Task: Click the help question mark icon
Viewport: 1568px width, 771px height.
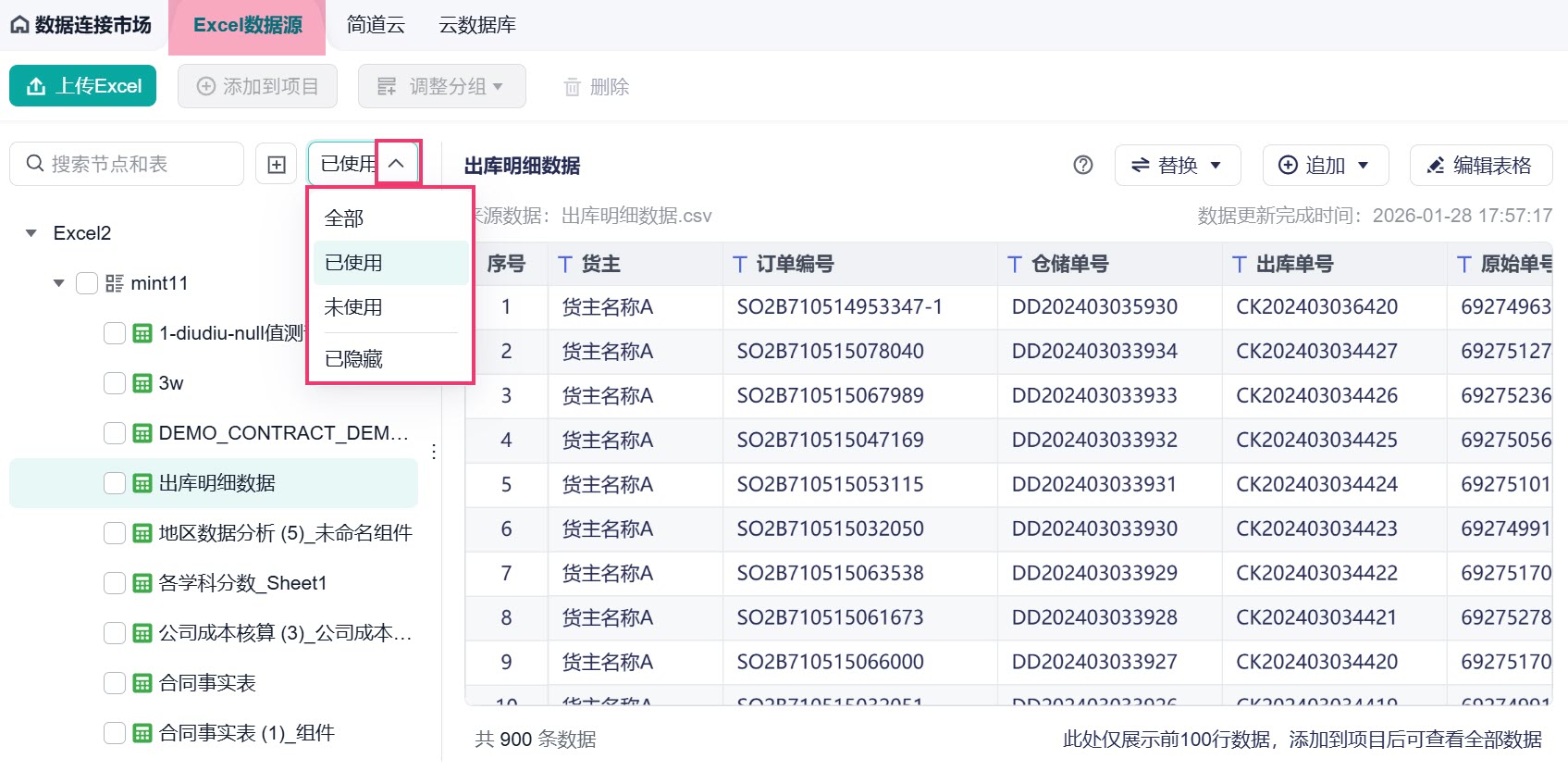Action: [x=1083, y=165]
